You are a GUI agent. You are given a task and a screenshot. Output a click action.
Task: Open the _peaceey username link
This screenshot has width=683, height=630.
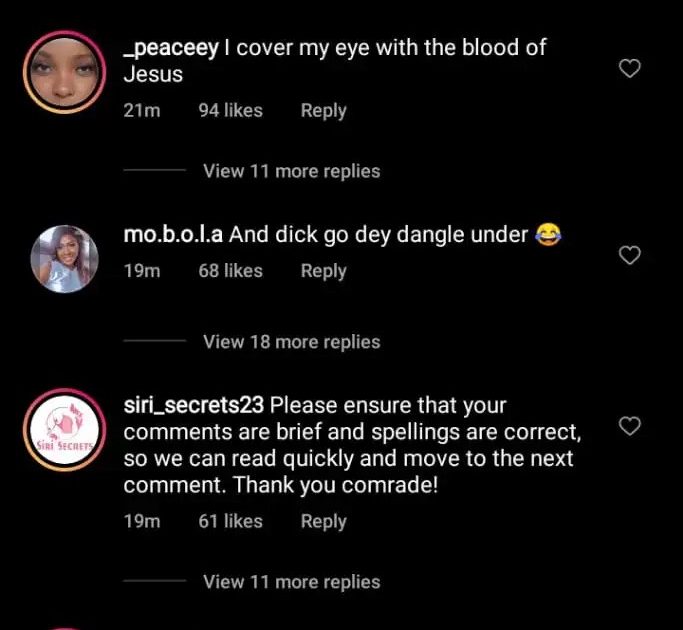(170, 47)
